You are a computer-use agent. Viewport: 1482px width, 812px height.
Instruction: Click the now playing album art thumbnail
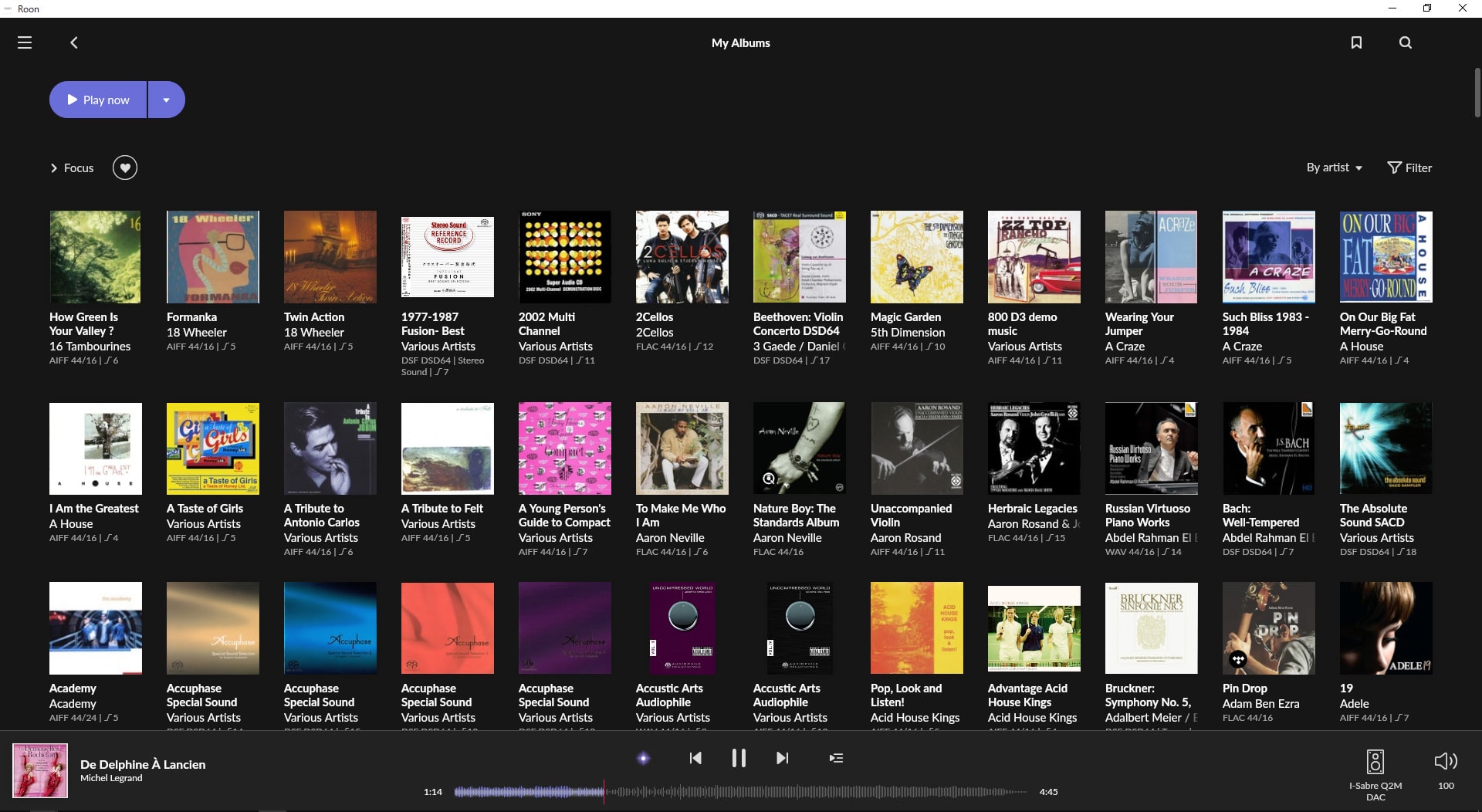(x=40, y=770)
